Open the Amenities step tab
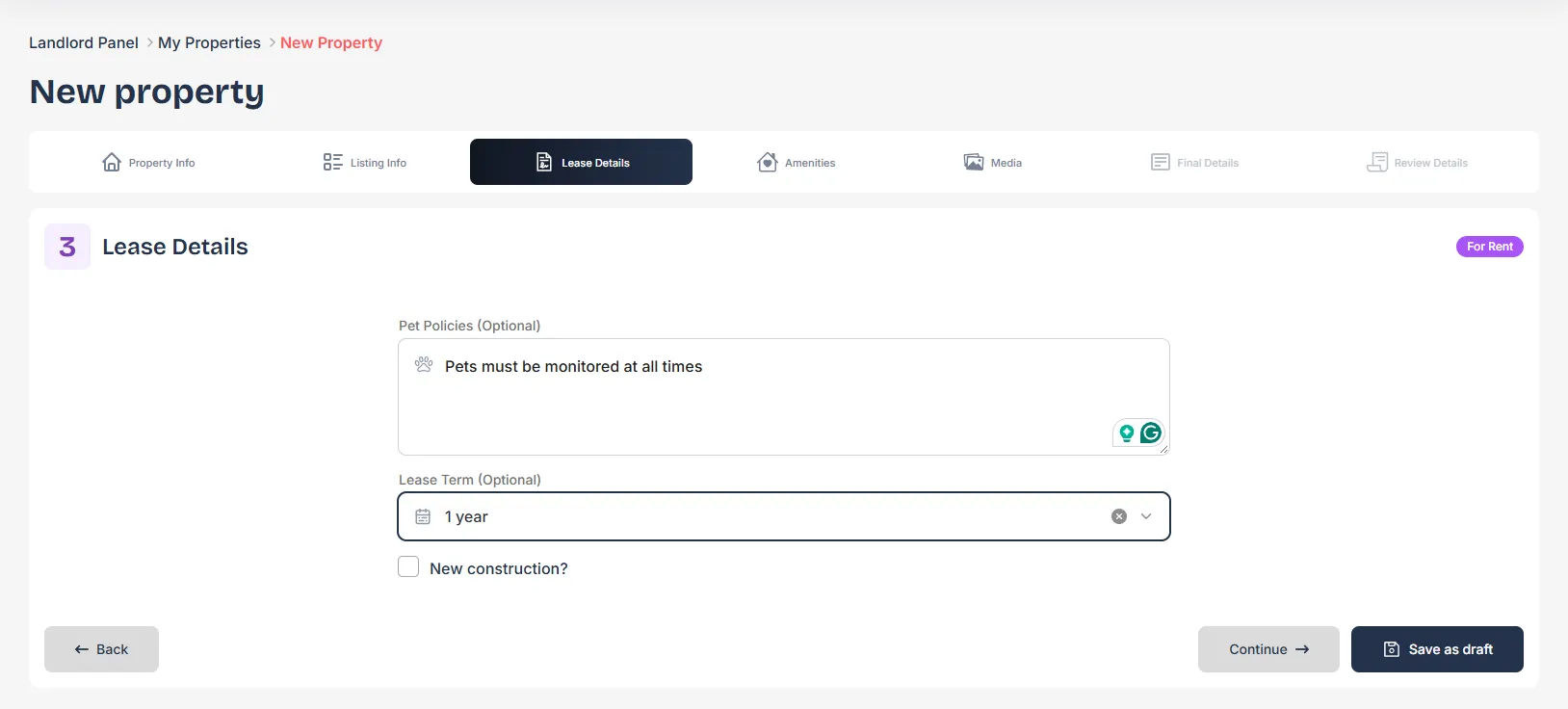Image resolution: width=1568 pixels, height=709 pixels. (796, 162)
